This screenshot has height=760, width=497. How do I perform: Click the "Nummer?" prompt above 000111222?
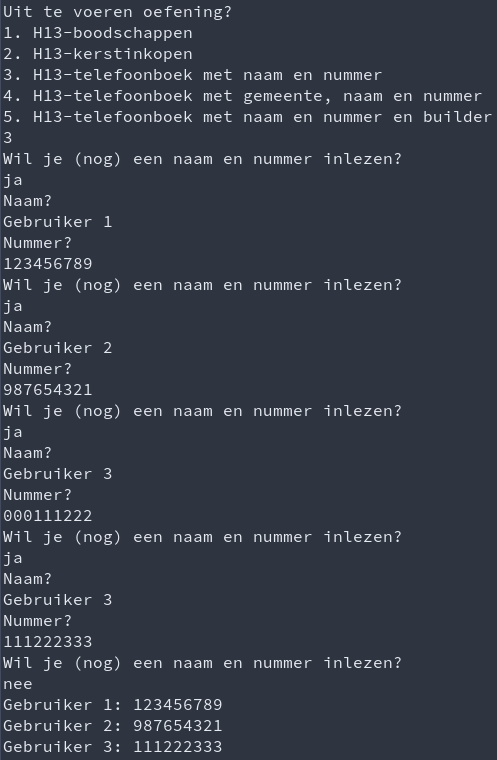pyautogui.click(x=37, y=495)
